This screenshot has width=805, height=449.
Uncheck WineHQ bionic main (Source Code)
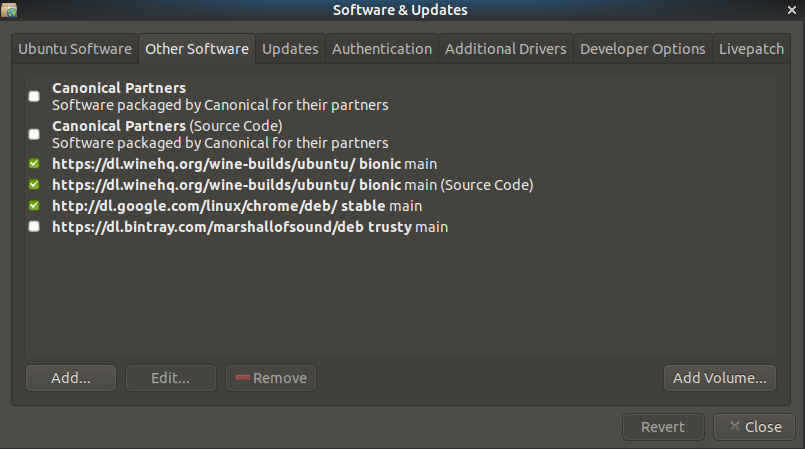34,185
